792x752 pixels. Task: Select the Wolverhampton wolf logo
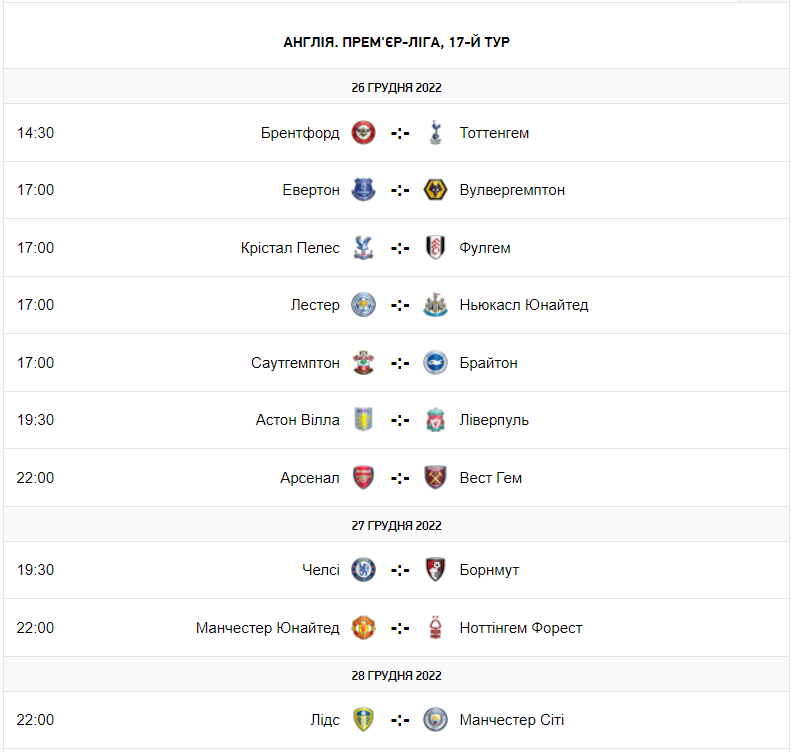[x=435, y=190]
